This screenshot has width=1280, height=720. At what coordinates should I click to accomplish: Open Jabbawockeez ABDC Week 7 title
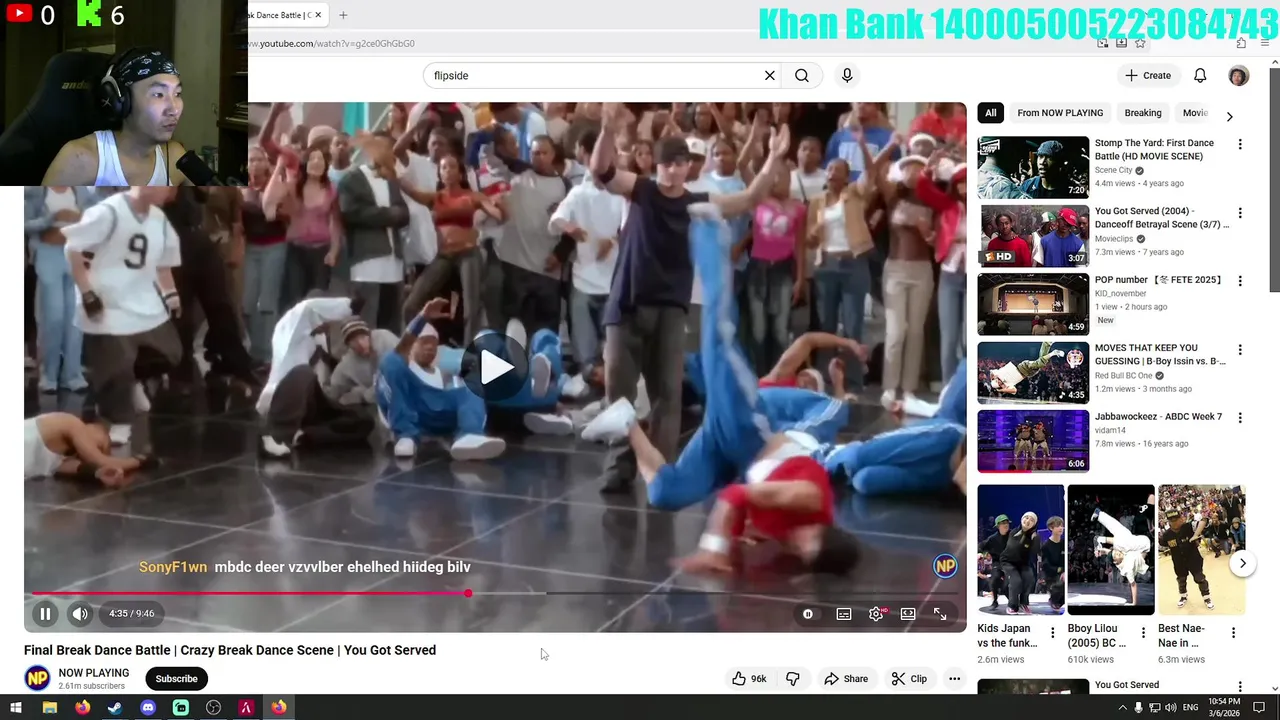[x=1158, y=417]
